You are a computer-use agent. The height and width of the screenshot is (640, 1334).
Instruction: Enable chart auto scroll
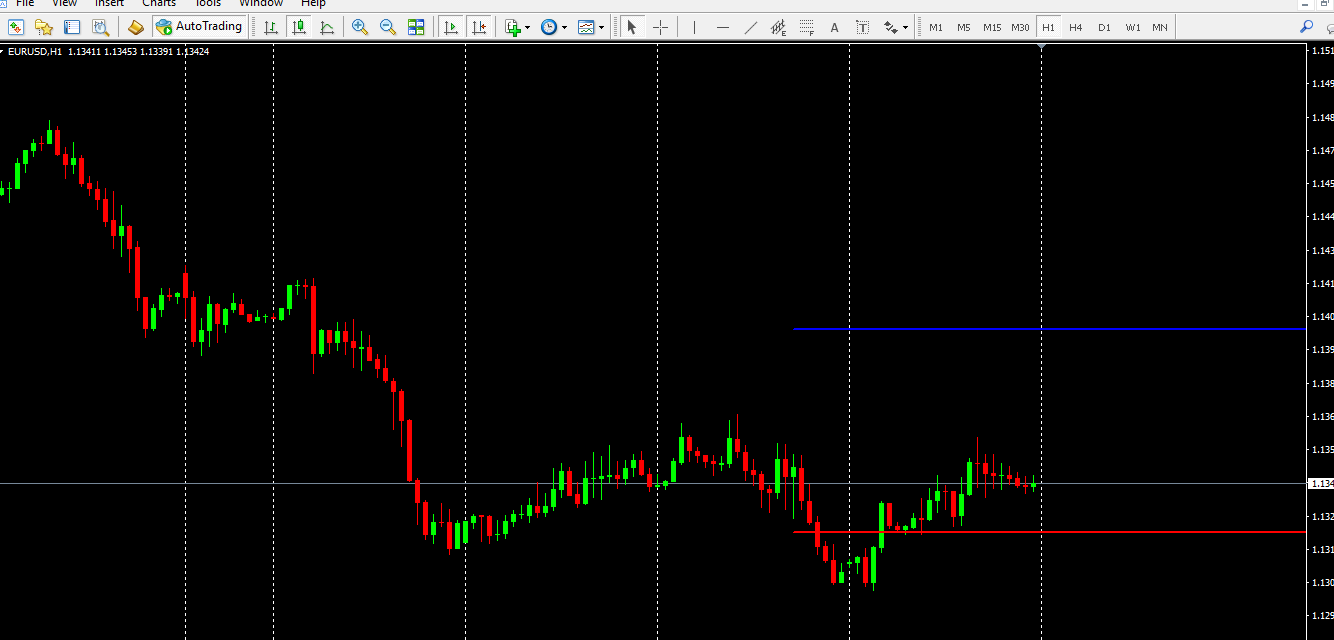pos(451,27)
